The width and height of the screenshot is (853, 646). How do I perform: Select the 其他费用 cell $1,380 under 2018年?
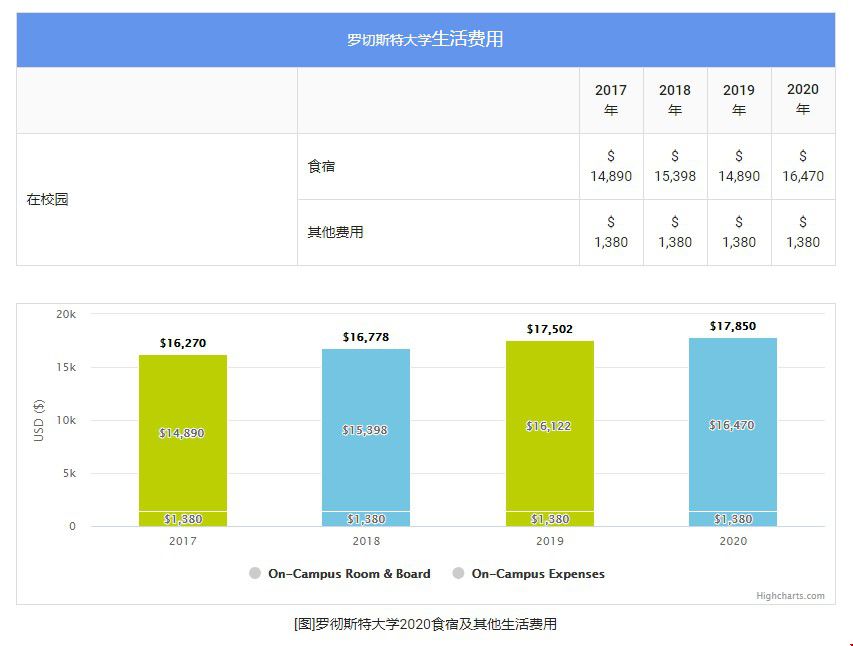[675, 232]
